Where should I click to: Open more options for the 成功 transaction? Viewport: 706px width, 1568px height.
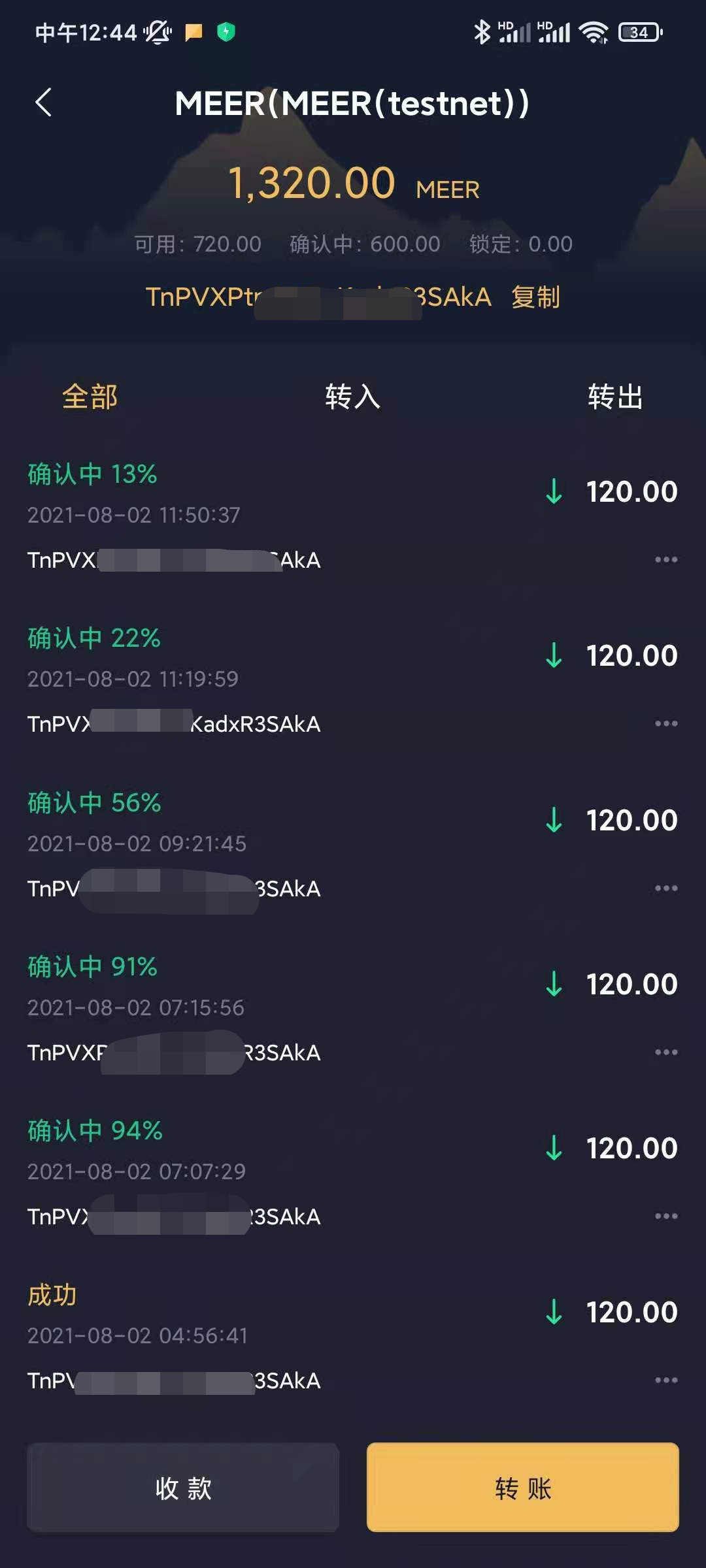click(x=666, y=1380)
